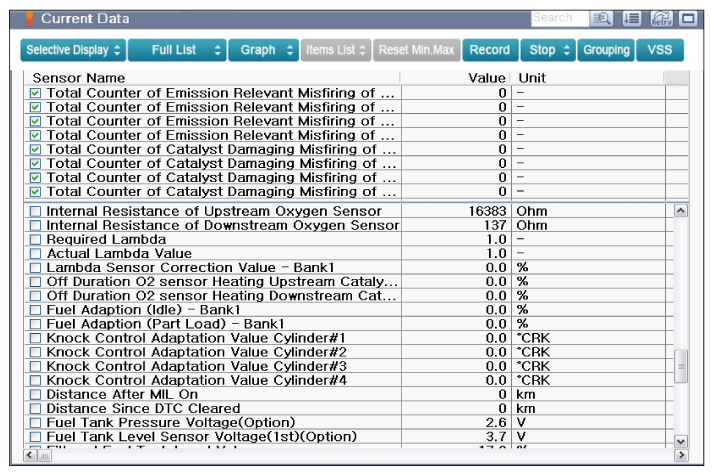Check Knock Control Adaptation Value Cylinder#2
Screen dimensions: 714x475
pos(35,352)
